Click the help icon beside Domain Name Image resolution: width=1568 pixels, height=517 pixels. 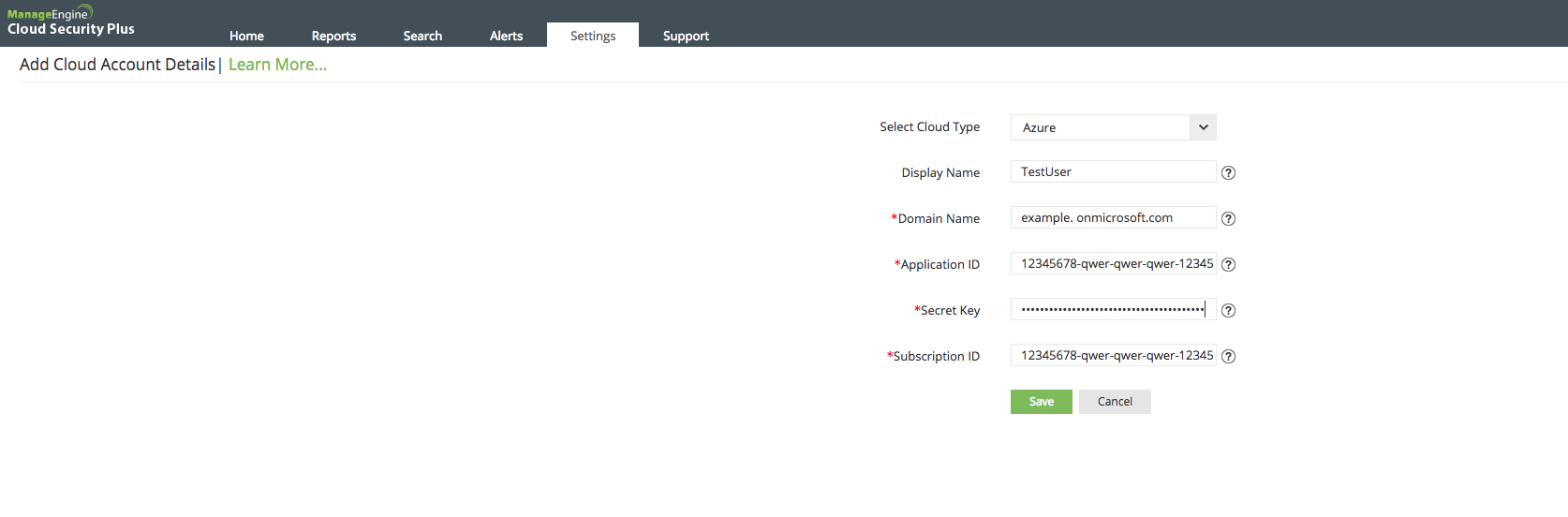(1228, 218)
